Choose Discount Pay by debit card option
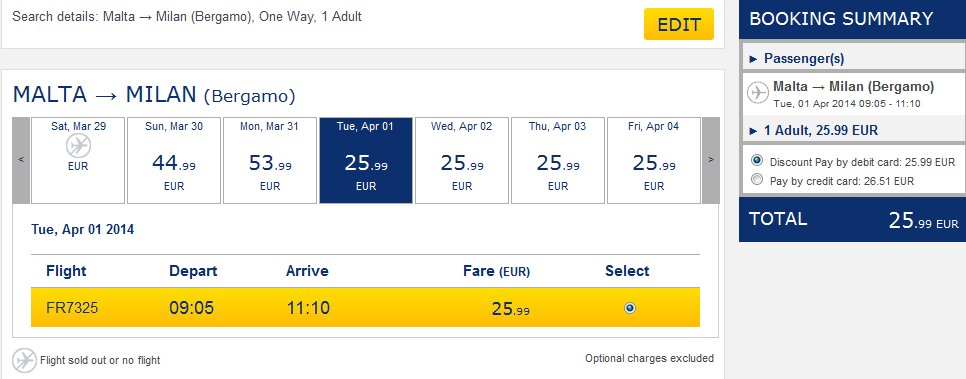 (757, 161)
